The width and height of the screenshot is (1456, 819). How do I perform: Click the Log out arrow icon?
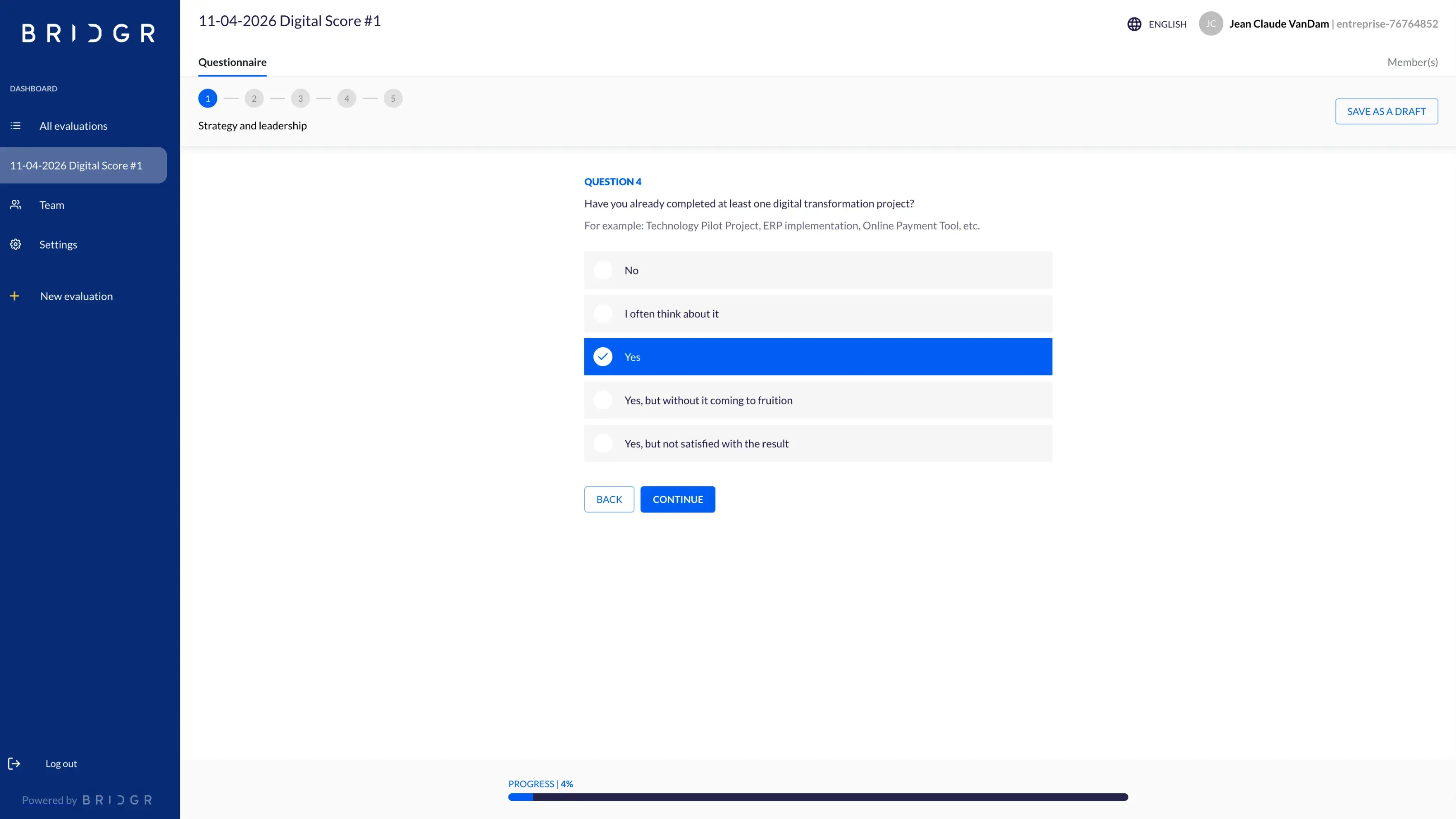point(14,763)
